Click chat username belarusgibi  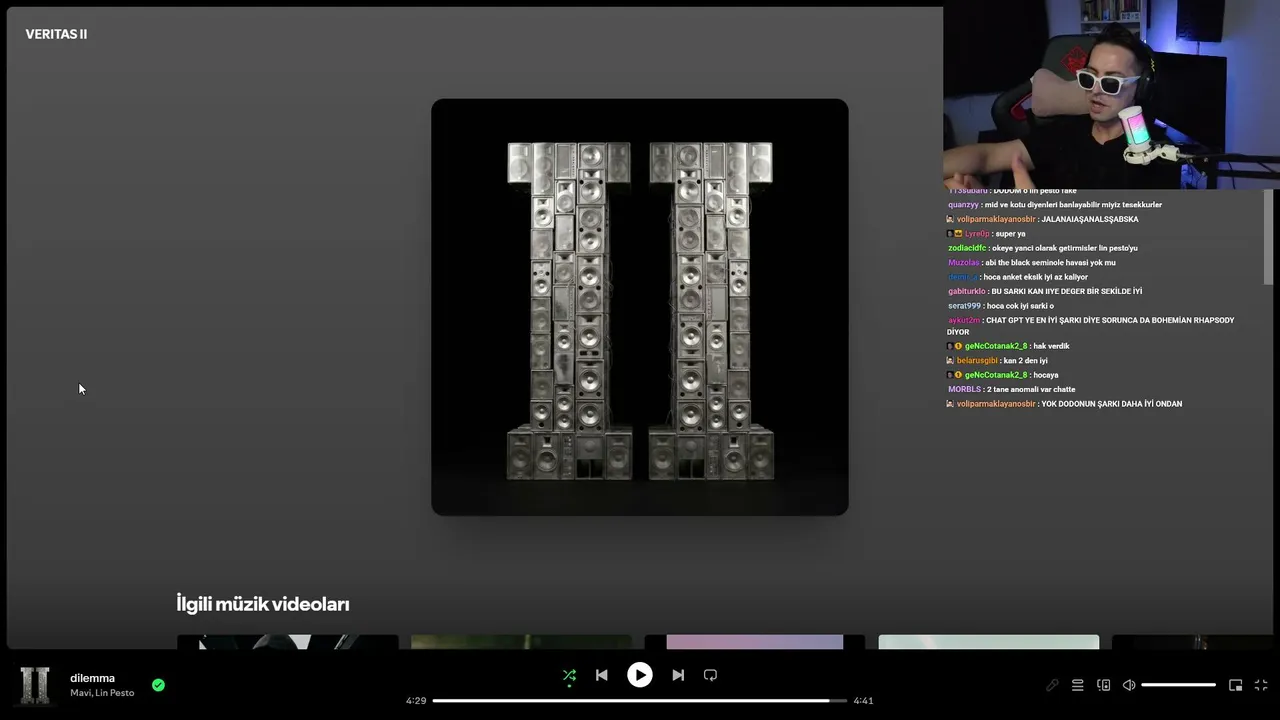[x=976, y=360]
